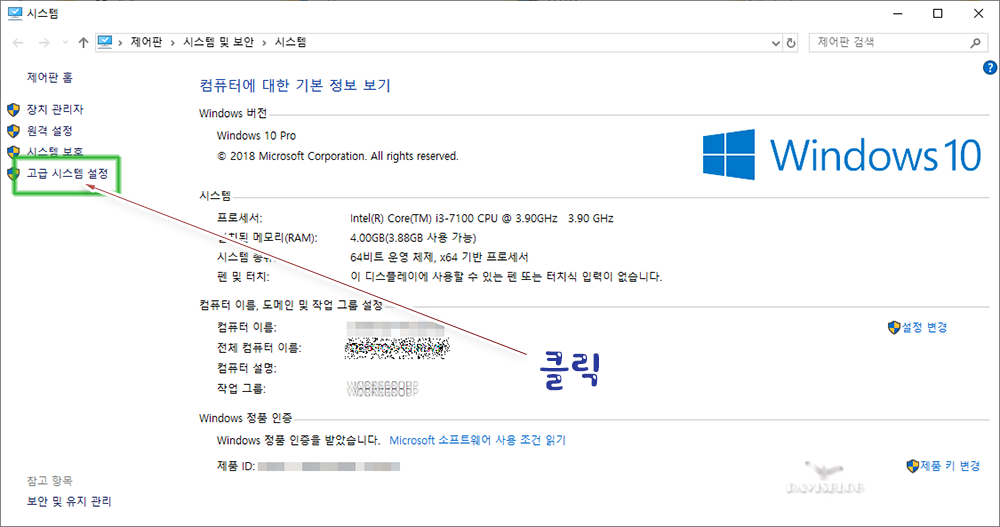The width and height of the screenshot is (1000, 527).
Task: Open 원격 설정
Action: pyautogui.click(x=50, y=130)
